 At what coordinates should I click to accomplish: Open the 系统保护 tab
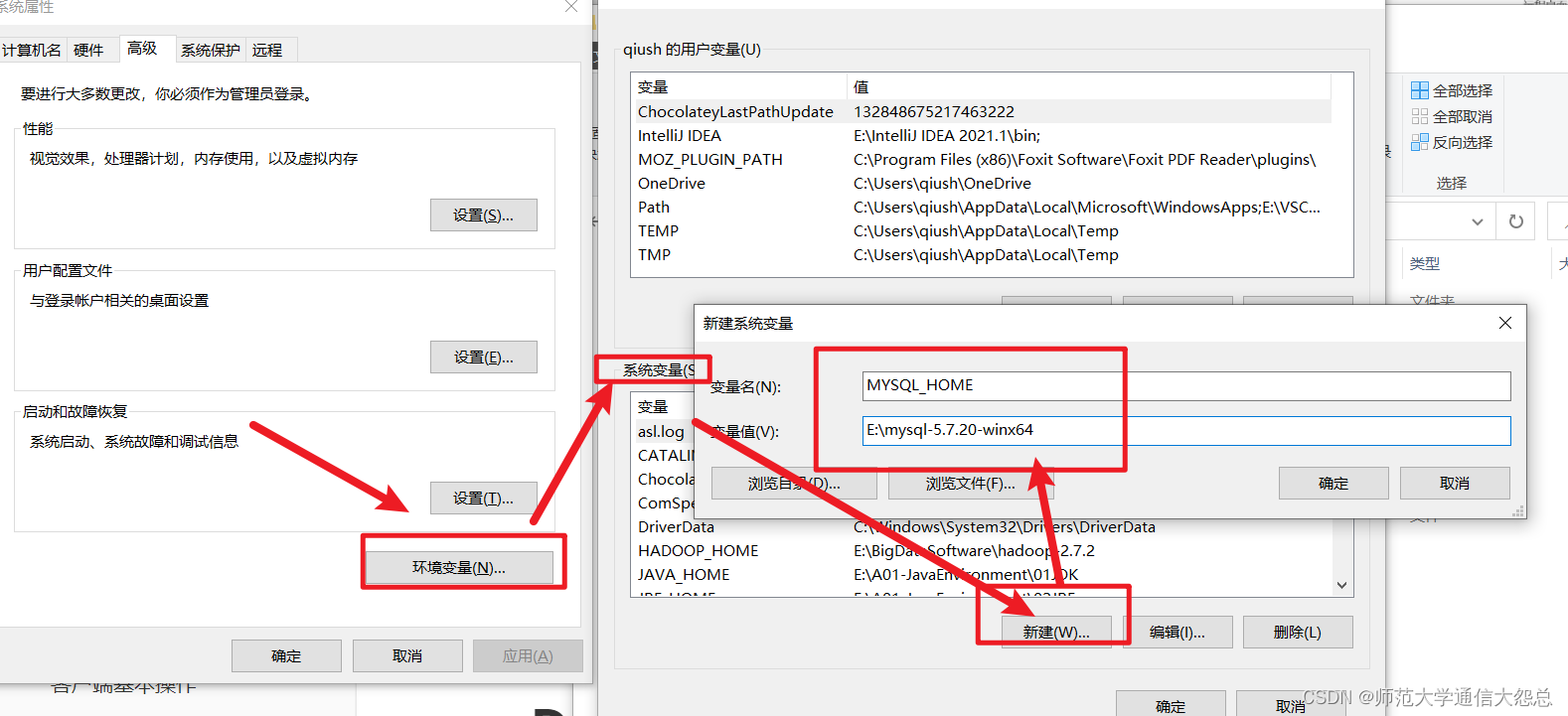coord(211,51)
